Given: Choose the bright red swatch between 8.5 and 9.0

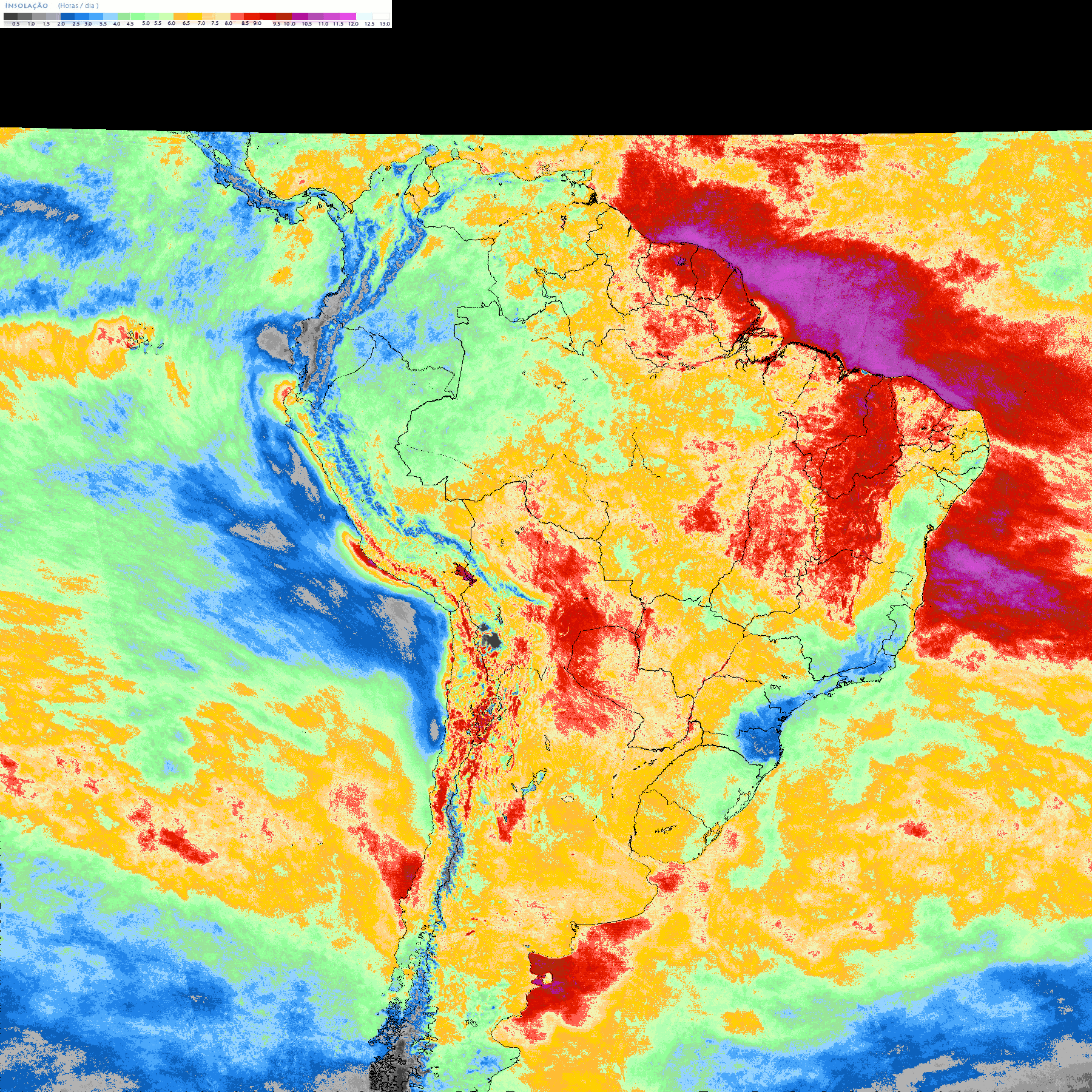Looking at the screenshot, I should (x=252, y=16).
